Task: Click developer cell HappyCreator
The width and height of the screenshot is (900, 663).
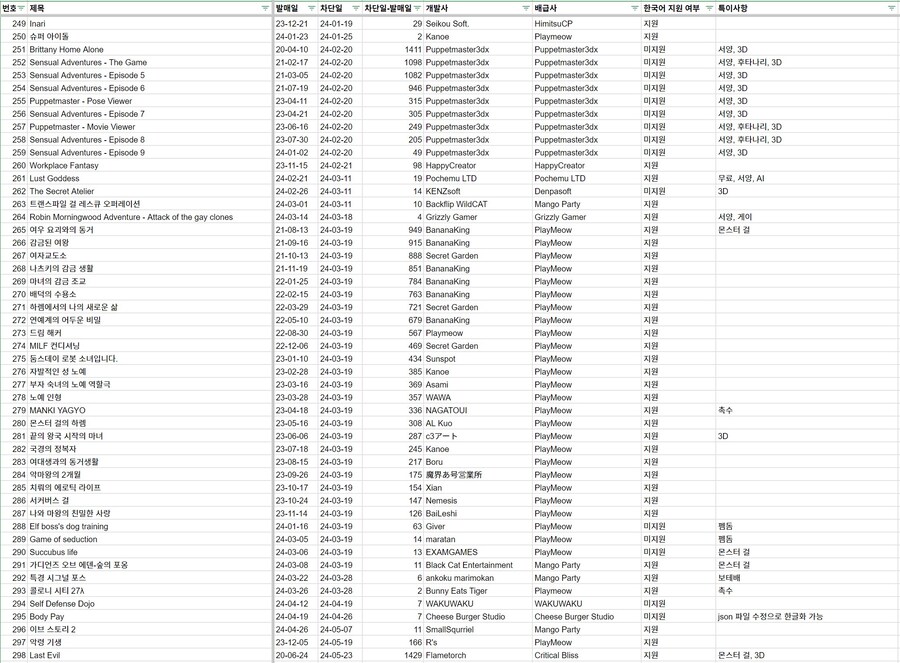Action: [478, 165]
